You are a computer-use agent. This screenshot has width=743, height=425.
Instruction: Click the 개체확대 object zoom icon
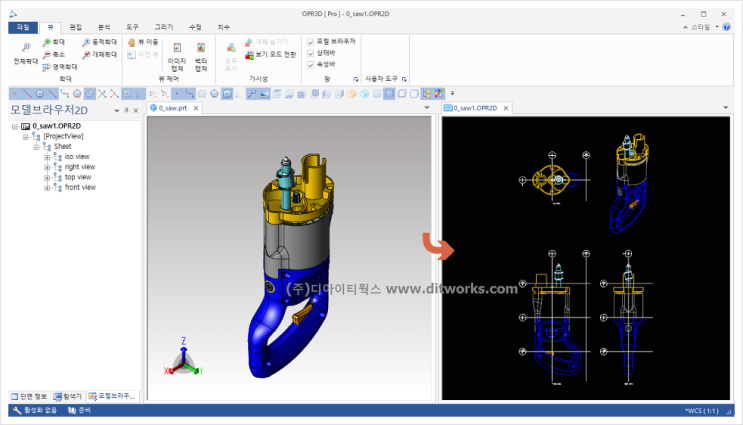coord(86,55)
